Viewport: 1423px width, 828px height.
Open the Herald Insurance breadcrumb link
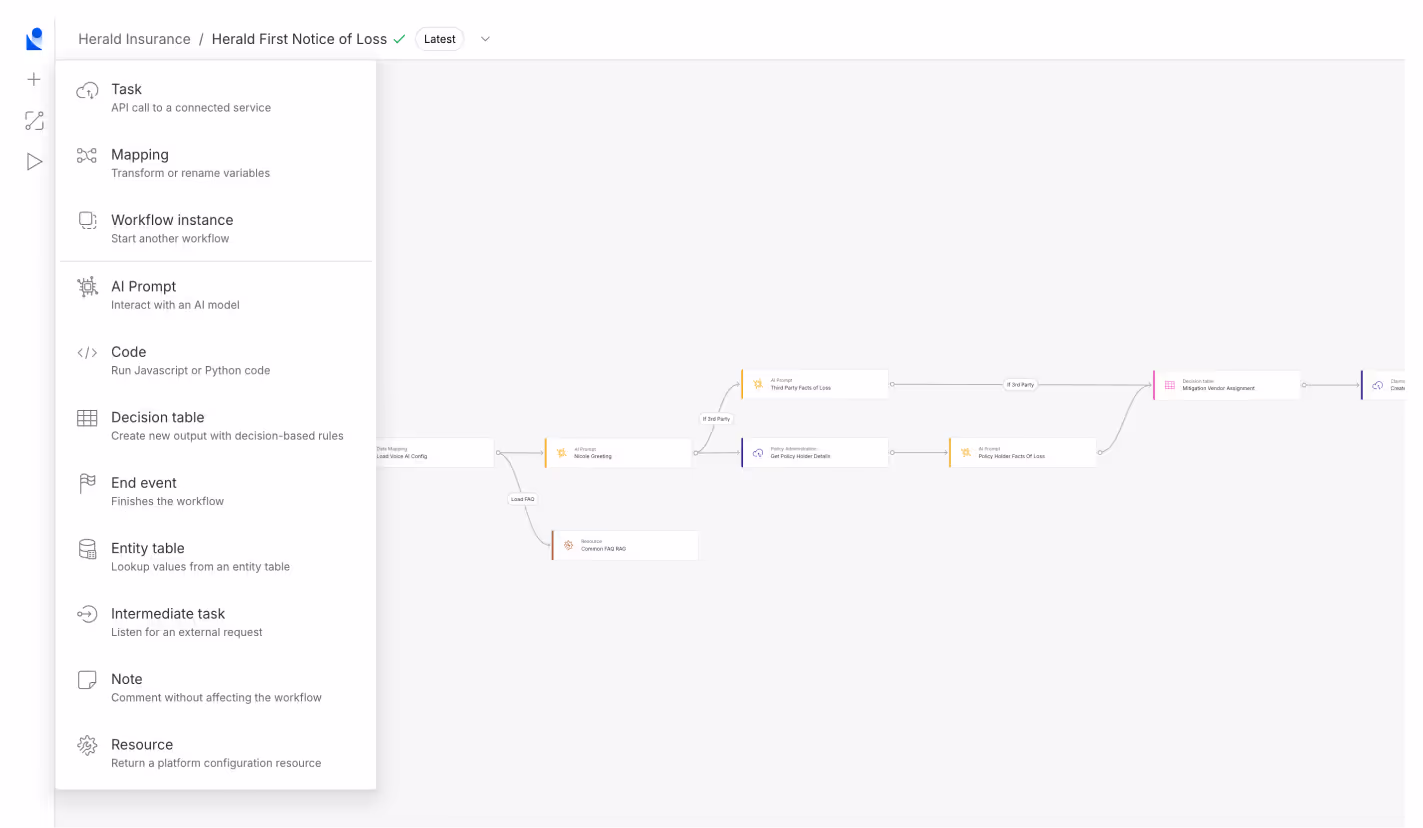[x=134, y=39]
